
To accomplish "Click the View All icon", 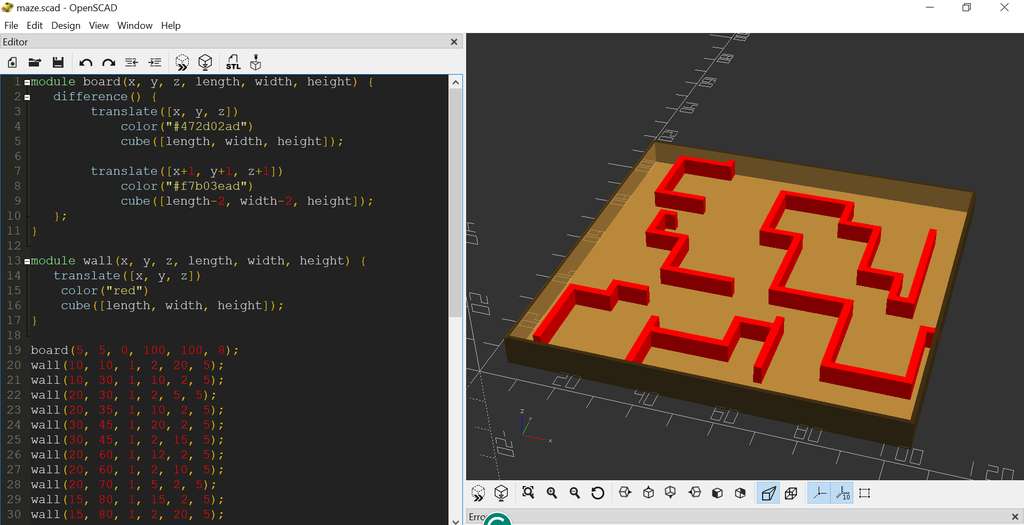I will click(x=528, y=493).
